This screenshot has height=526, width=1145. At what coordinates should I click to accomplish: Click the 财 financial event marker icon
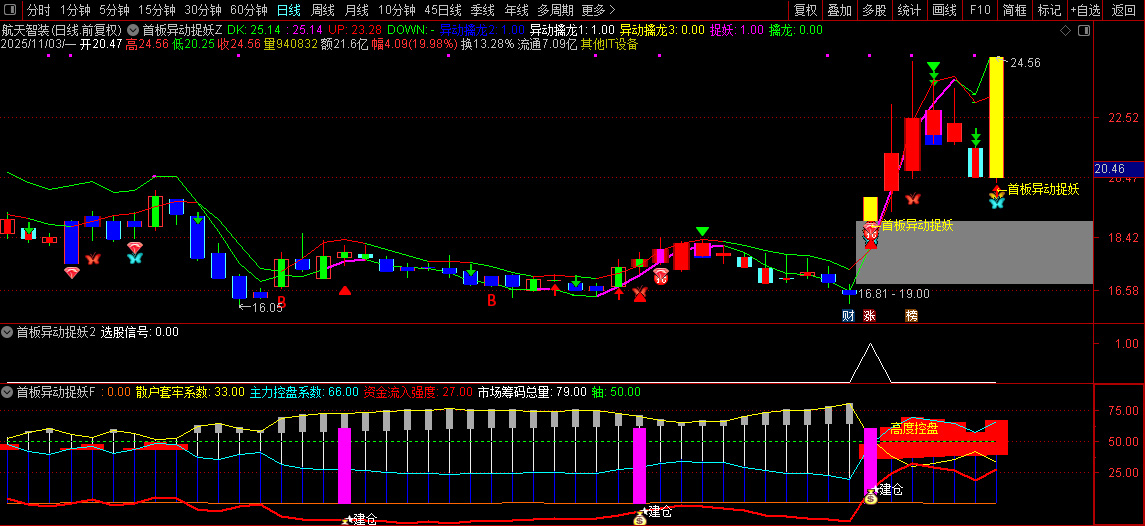coord(848,316)
